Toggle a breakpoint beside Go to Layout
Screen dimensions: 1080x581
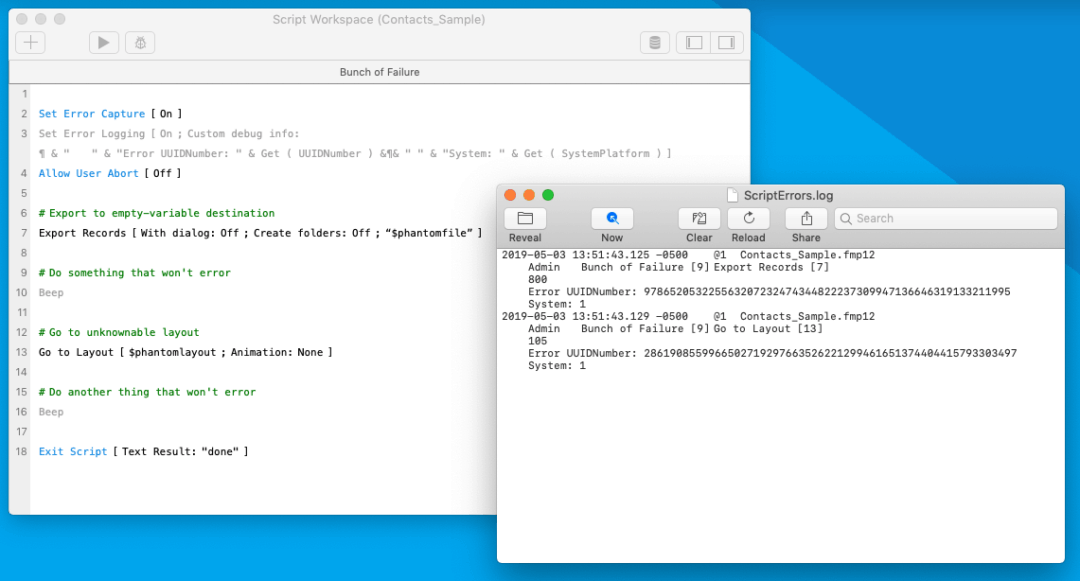21,351
